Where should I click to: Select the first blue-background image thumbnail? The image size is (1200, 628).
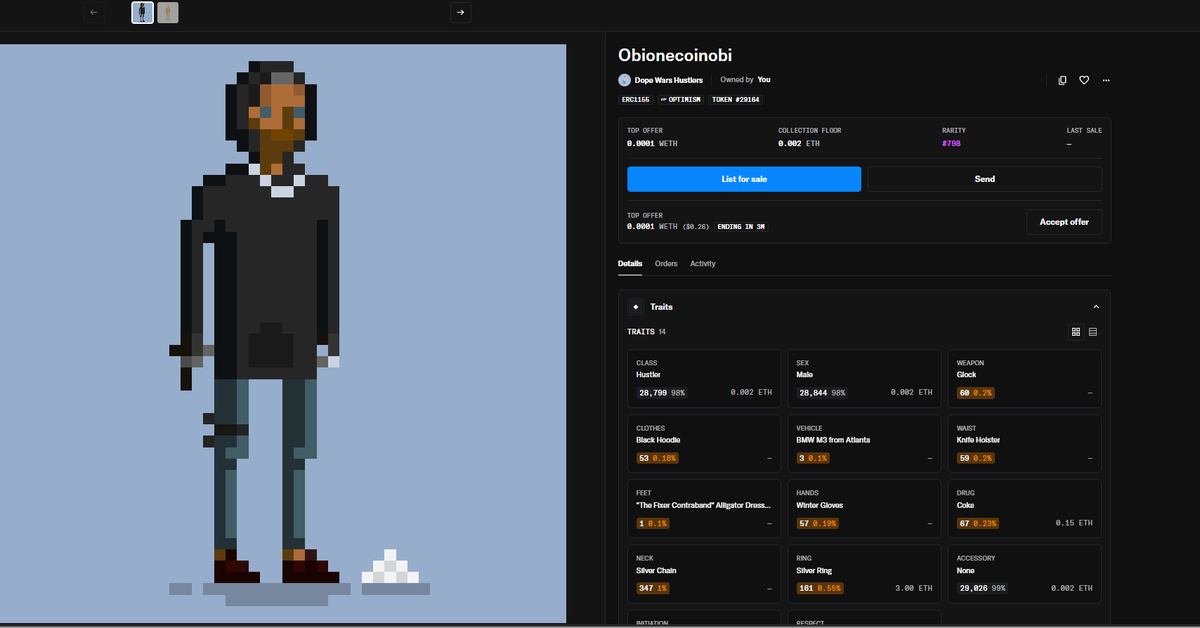142,12
